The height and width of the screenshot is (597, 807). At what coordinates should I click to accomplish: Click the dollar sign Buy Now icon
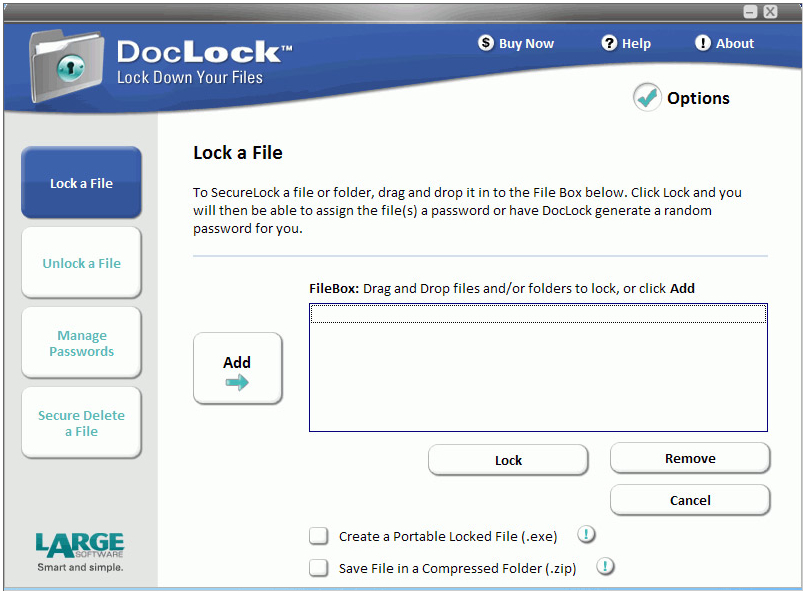485,43
